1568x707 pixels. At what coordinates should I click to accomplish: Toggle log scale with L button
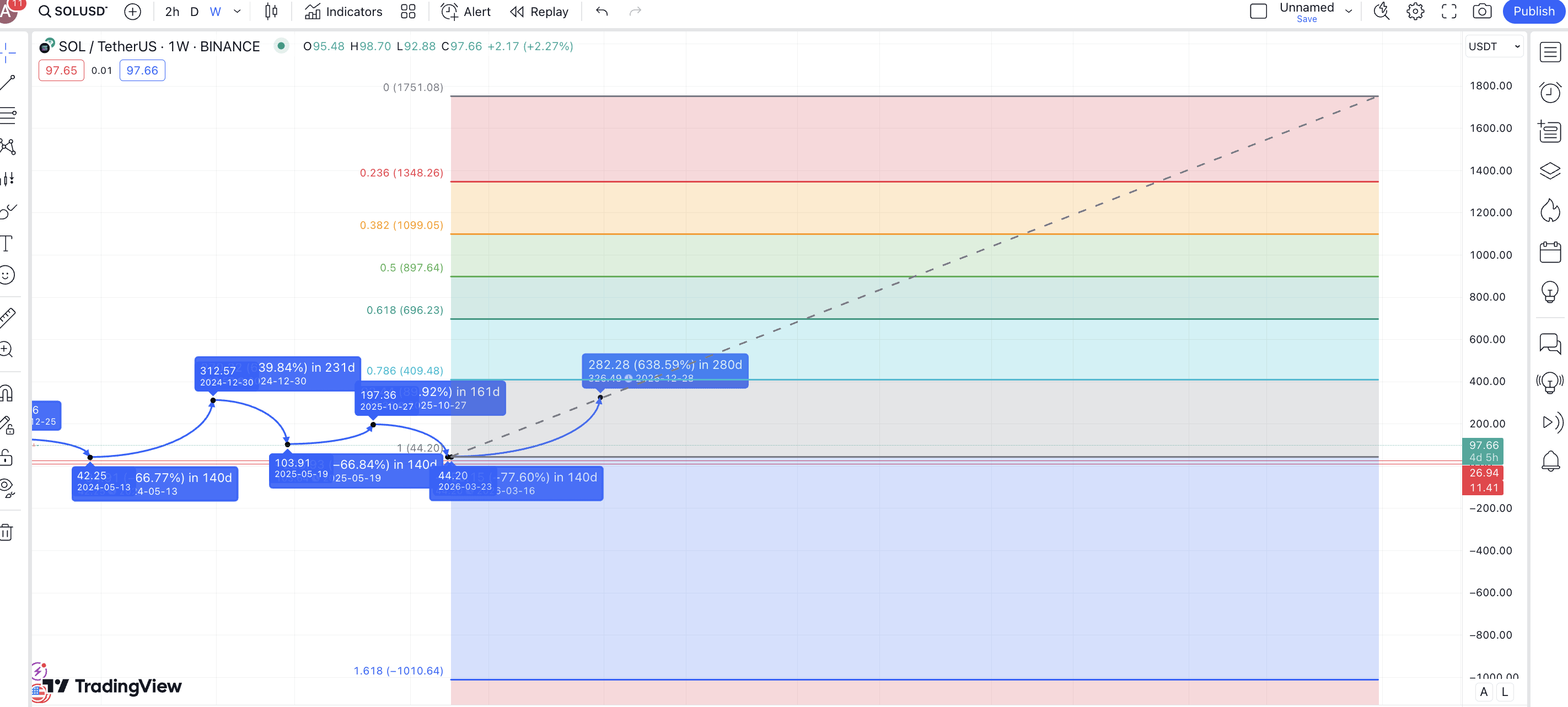(1505, 692)
